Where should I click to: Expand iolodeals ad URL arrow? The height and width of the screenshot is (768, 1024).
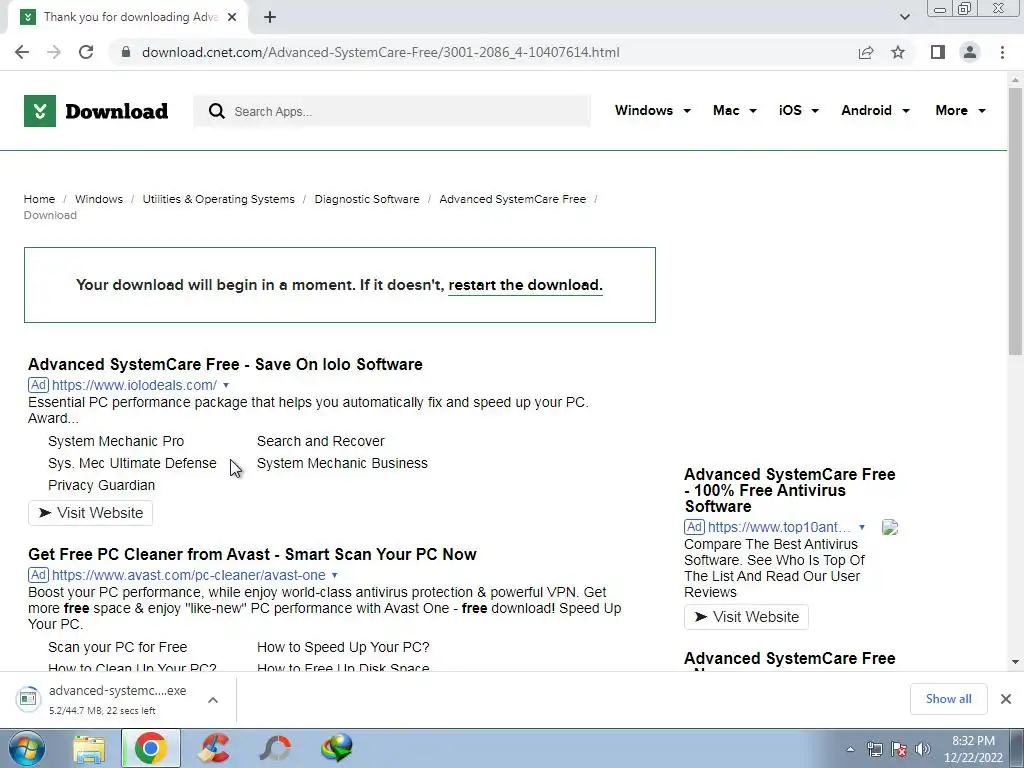[226, 385]
